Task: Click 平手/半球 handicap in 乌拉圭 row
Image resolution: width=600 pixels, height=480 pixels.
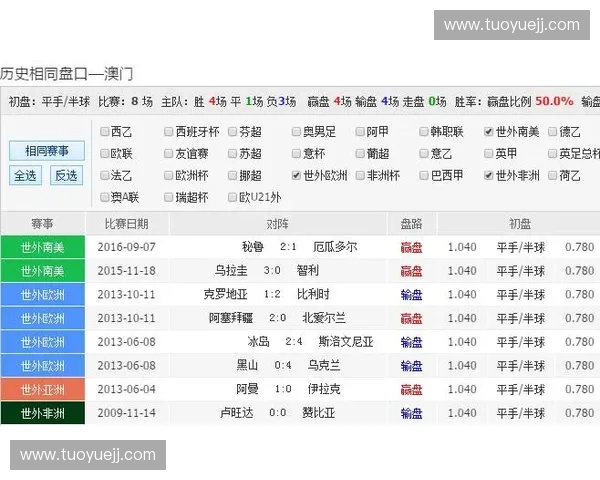Action: [520, 271]
